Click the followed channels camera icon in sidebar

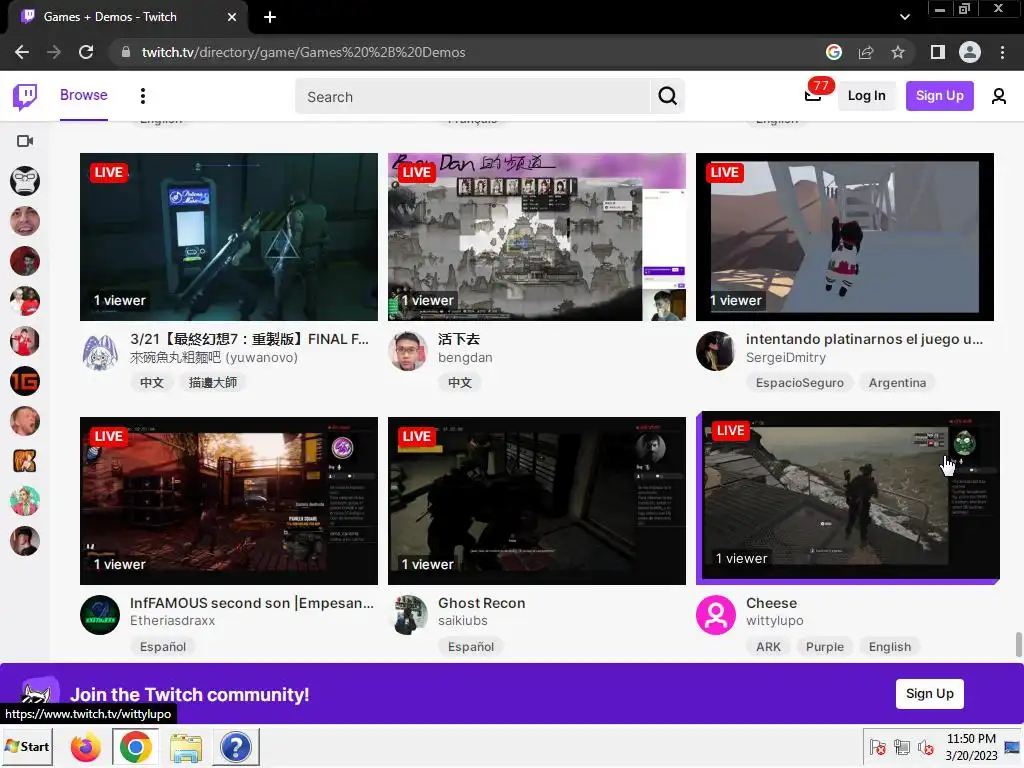pos(25,141)
